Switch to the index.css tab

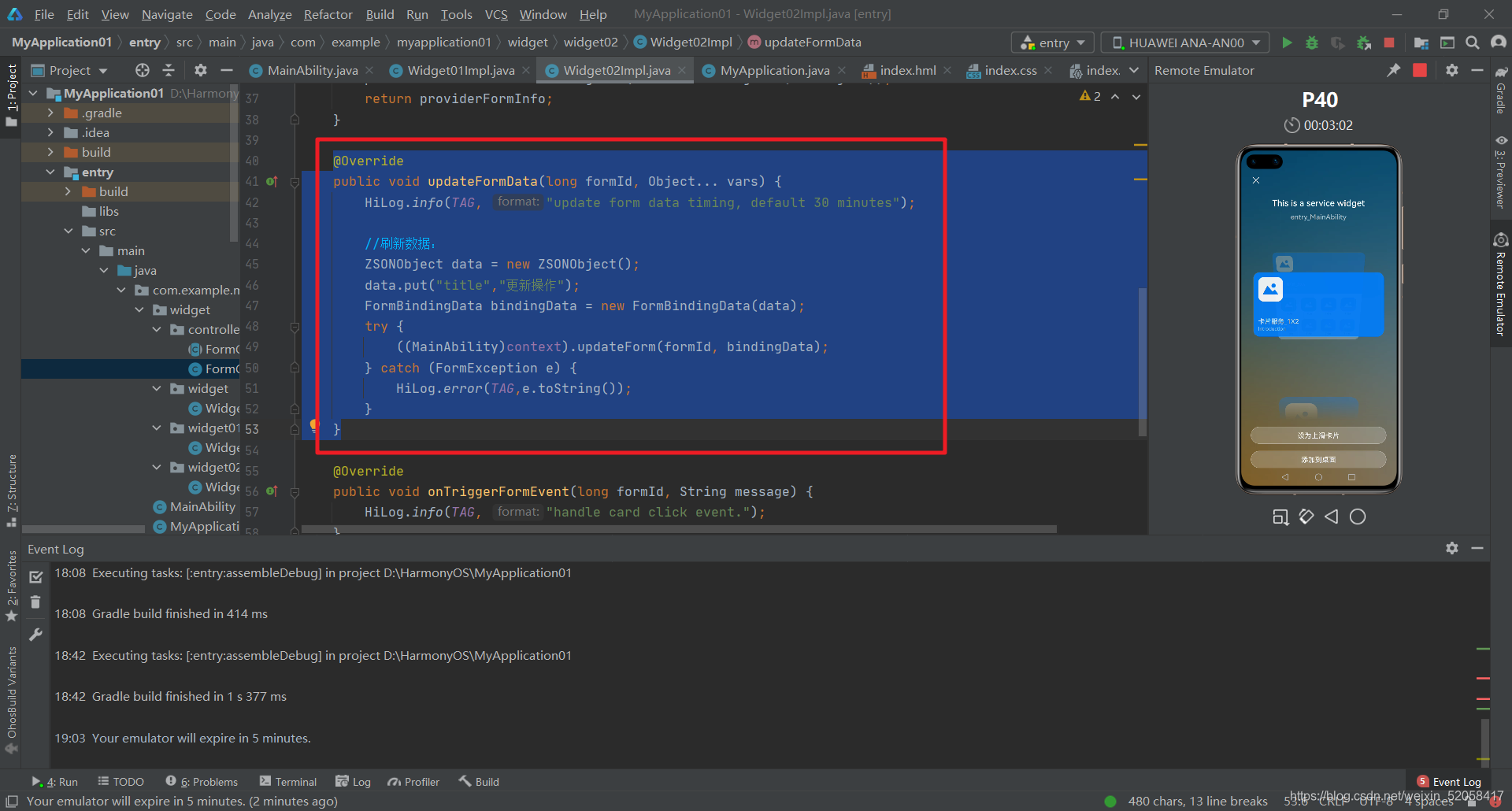(1010, 70)
